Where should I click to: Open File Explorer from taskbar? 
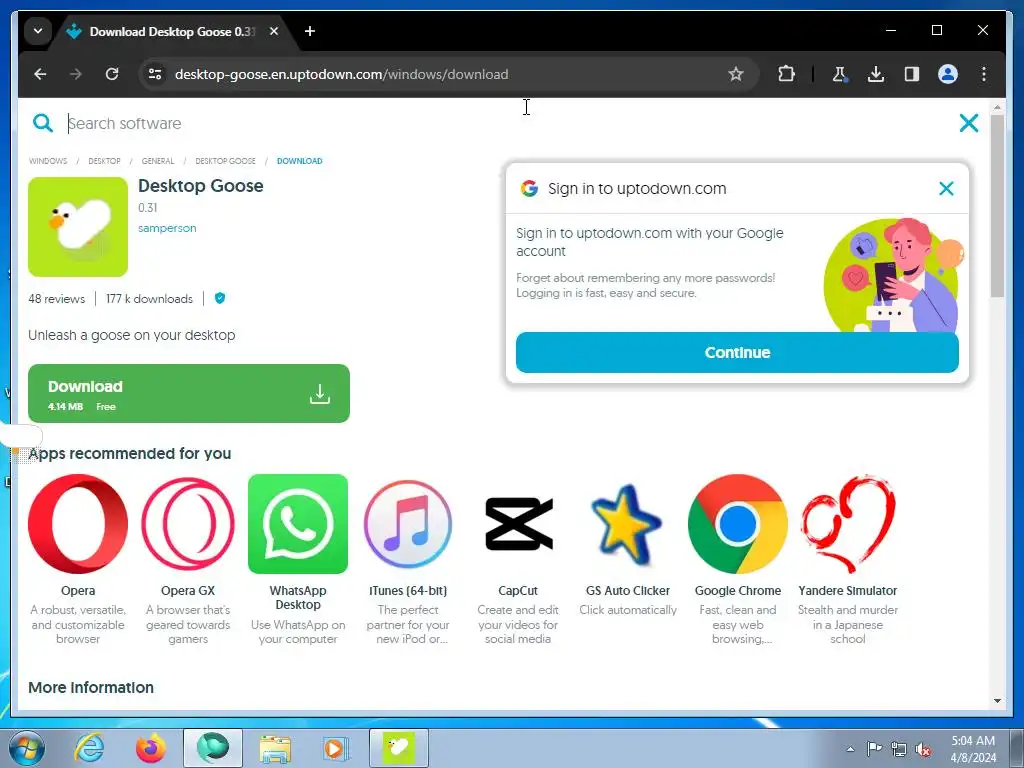pyautogui.click(x=275, y=748)
